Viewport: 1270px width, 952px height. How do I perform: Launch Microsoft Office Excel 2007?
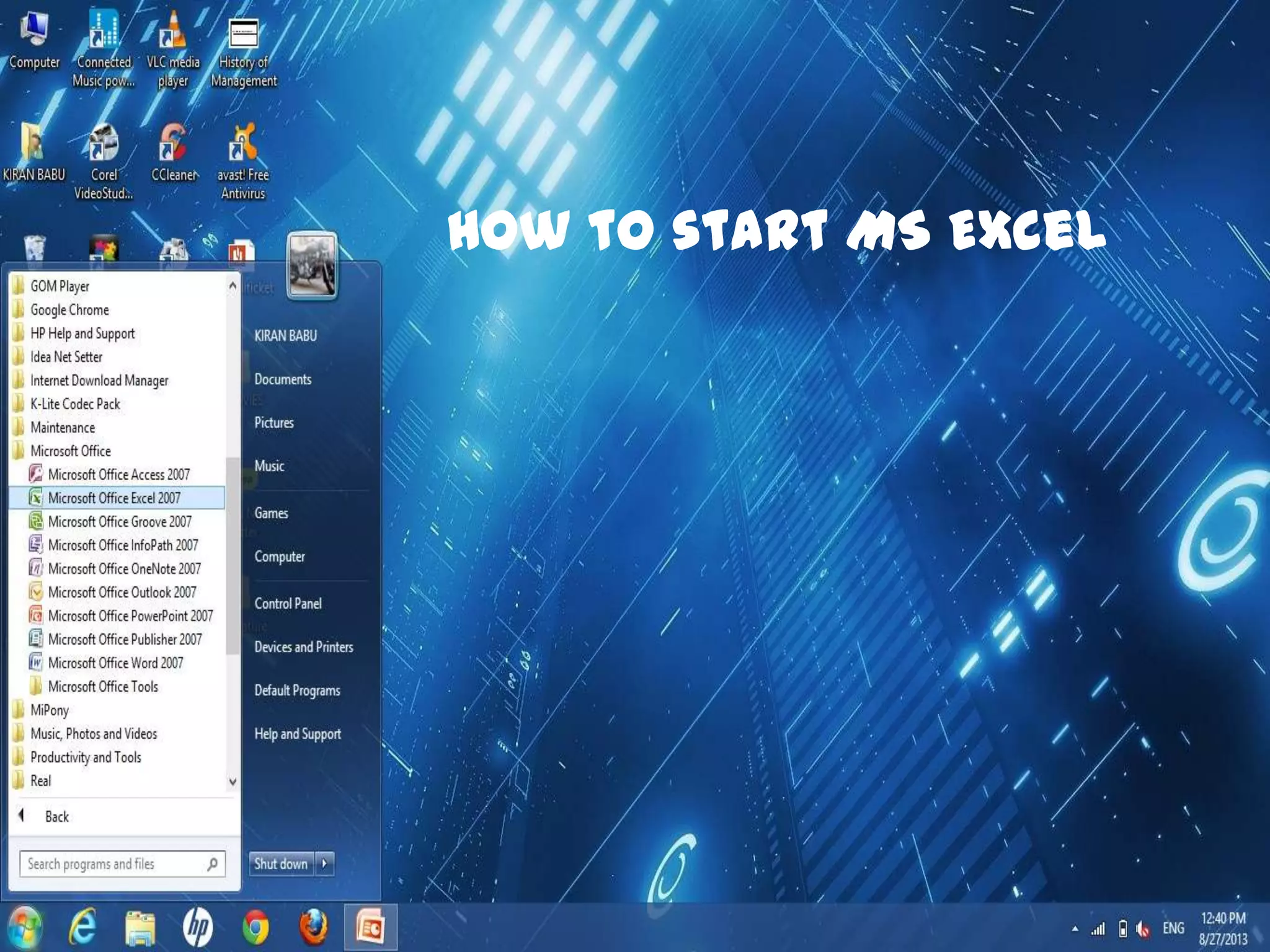tap(118, 498)
